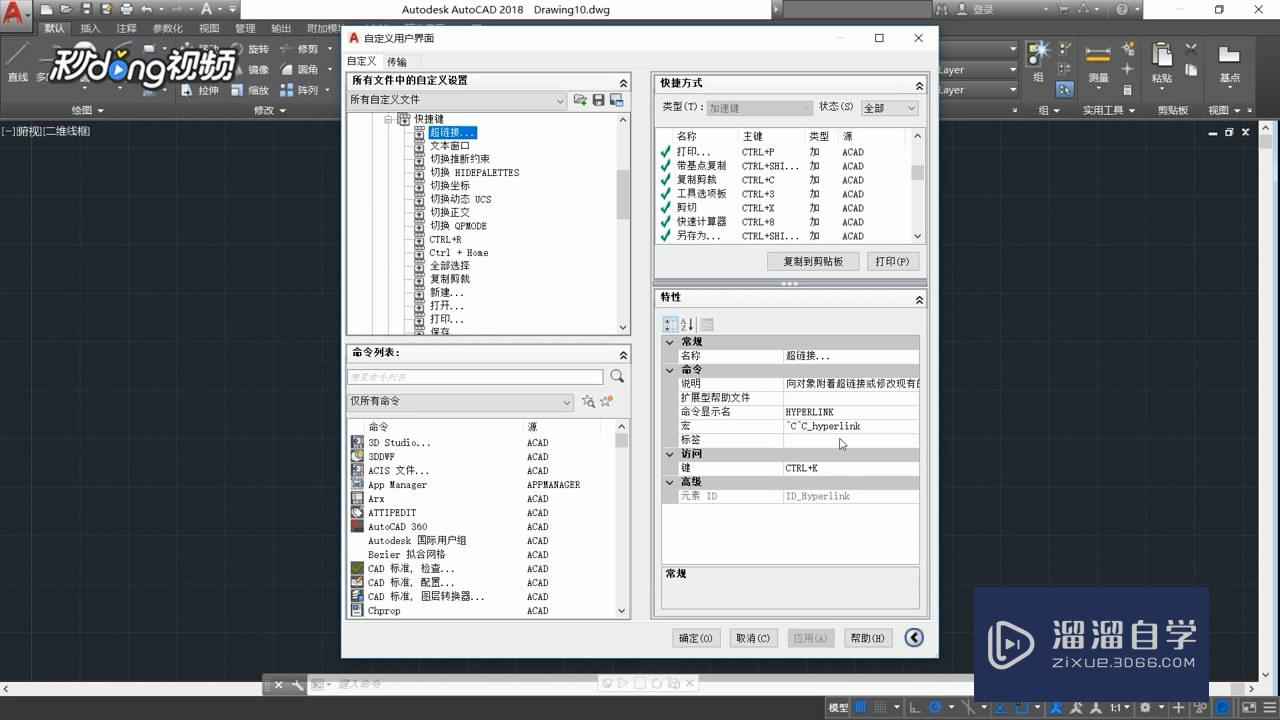Click the 3DDWF command icon
1280x720 pixels.
click(x=358, y=456)
